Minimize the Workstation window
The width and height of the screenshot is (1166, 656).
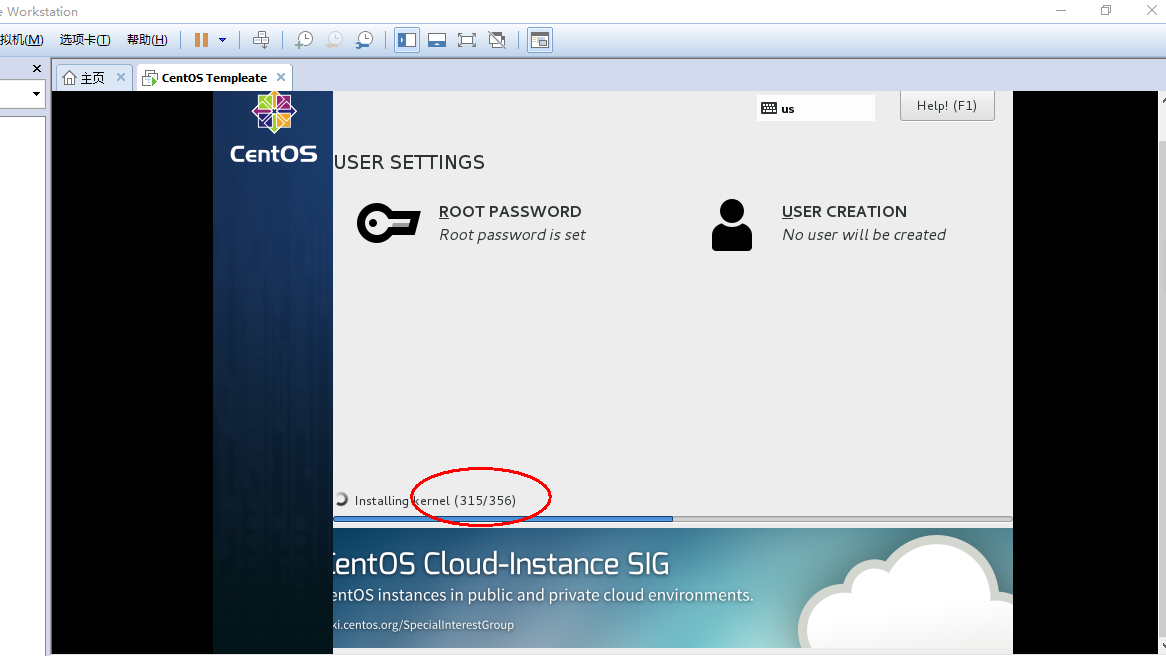[1061, 10]
